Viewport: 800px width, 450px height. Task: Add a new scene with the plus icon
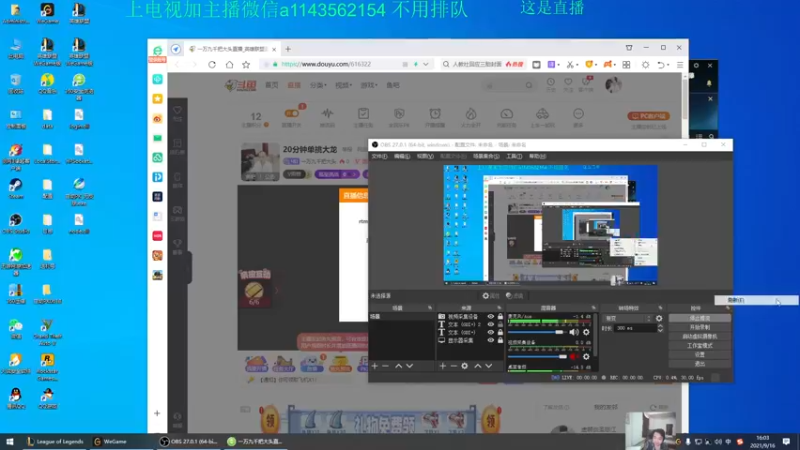[x=374, y=366]
